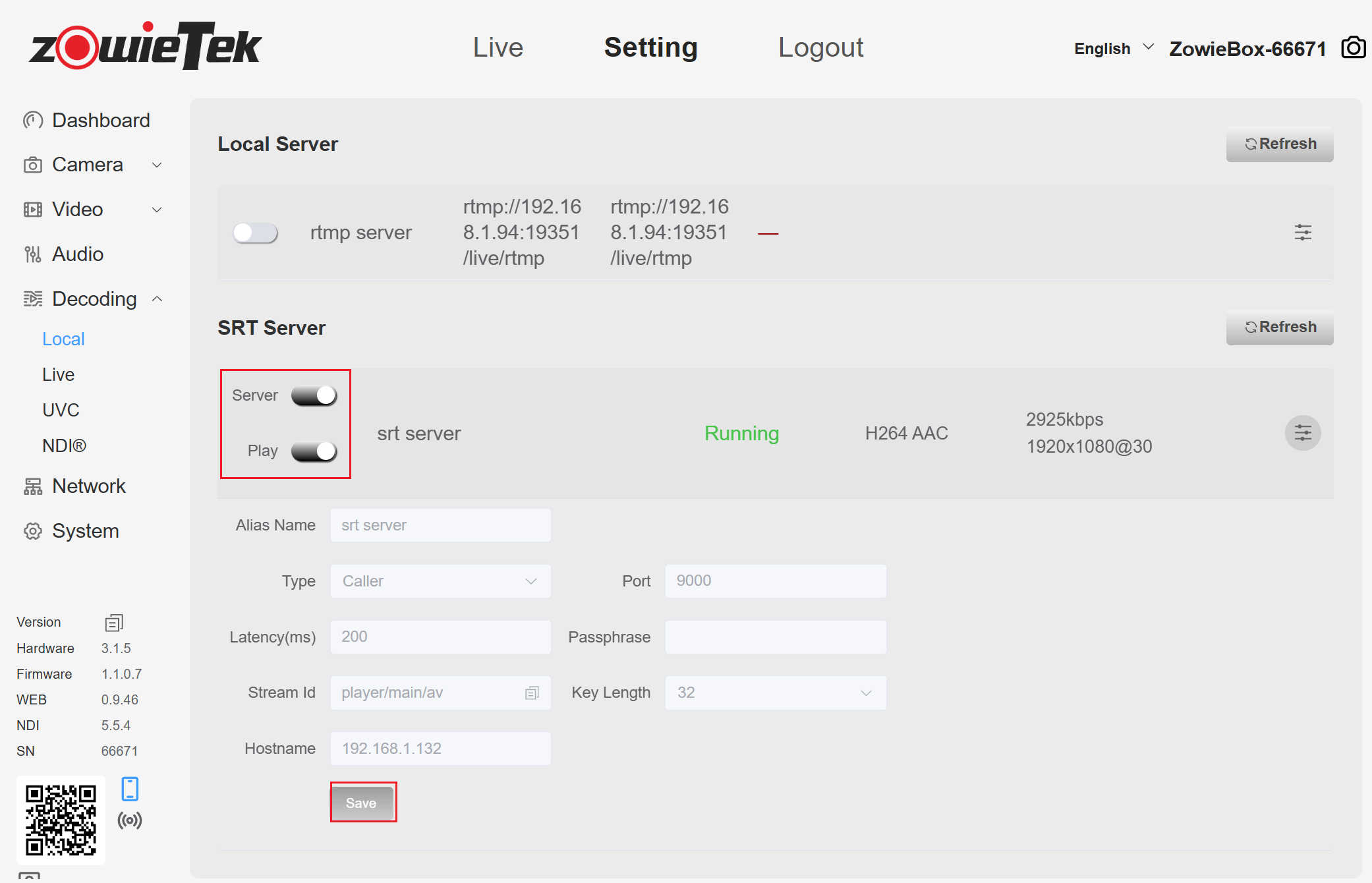Open the Type dropdown showing Caller

point(440,581)
